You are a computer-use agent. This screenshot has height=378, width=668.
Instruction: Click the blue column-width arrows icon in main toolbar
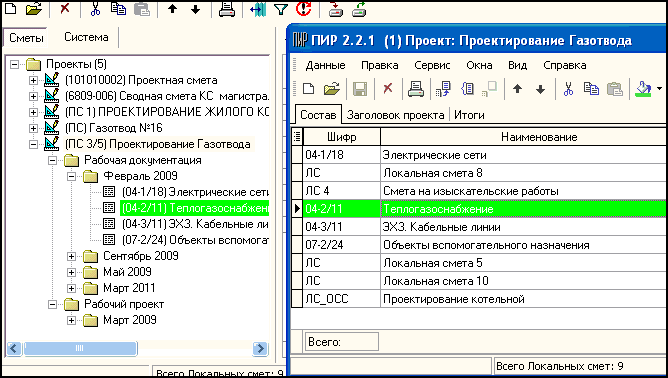click(258, 9)
